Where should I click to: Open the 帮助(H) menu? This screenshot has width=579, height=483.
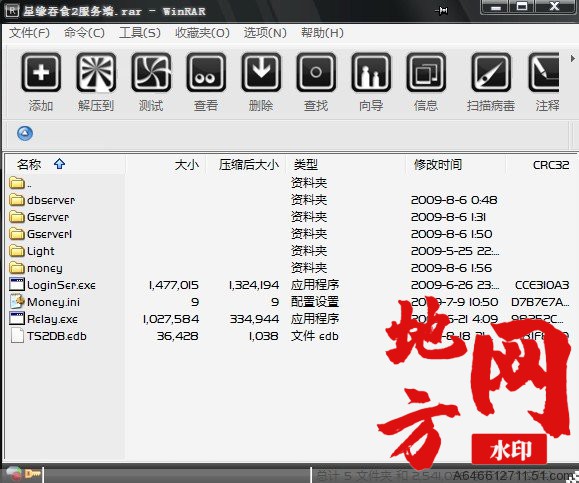click(x=322, y=33)
